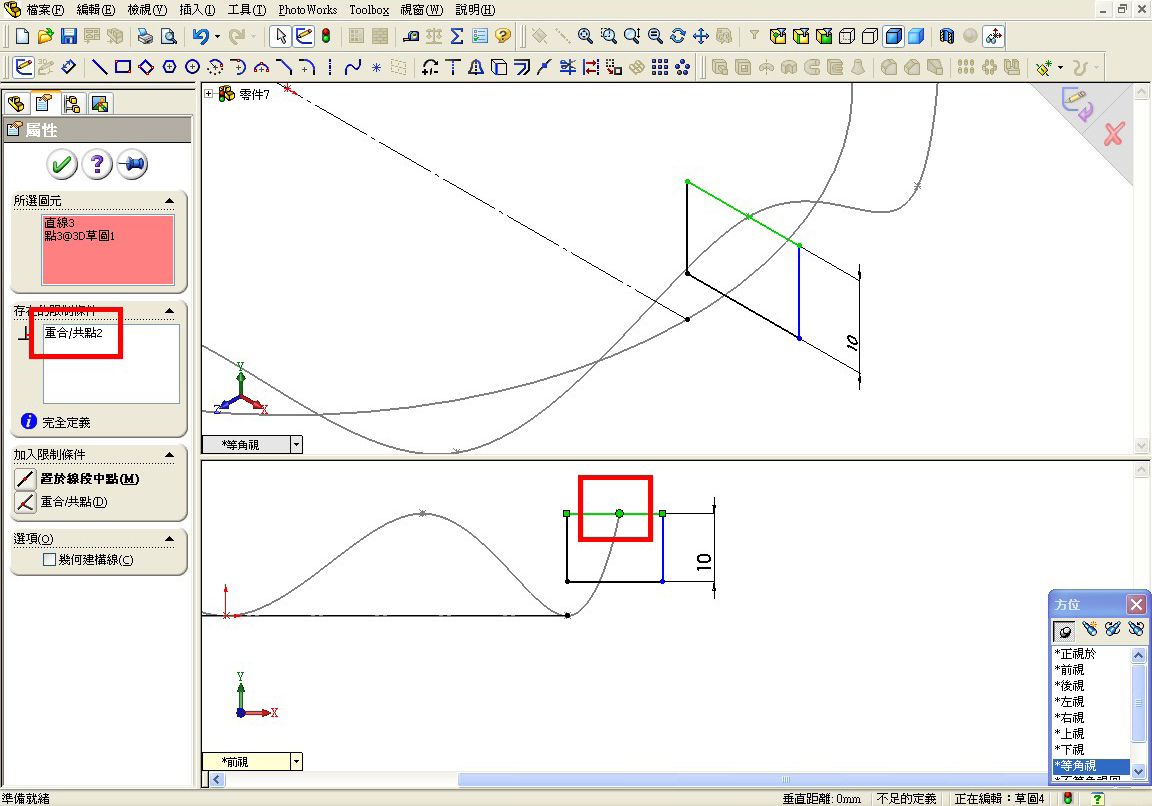
Task: Create a new view in the 方位 dialog
Action: click(x=1088, y=631)
